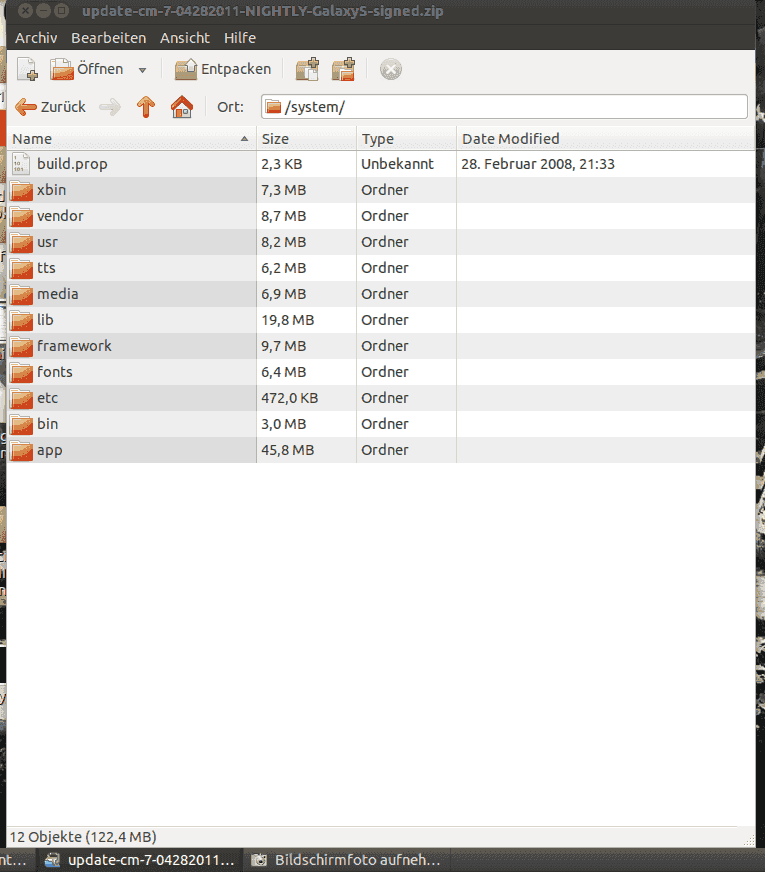Click the new archive icon
765x872 pixels.
coord(27,69)
